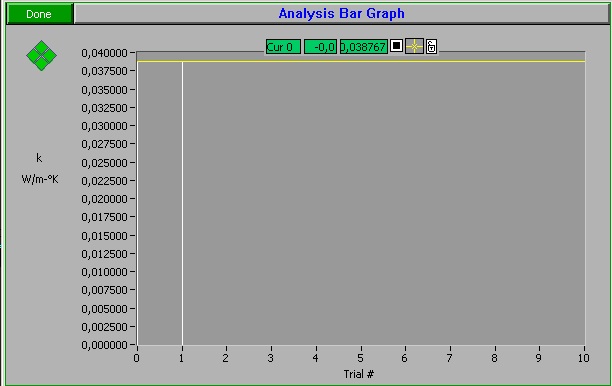The width and height of the screenshot is (612, 386).
Task: Open the black square point style selector
Action: [396, 46]
